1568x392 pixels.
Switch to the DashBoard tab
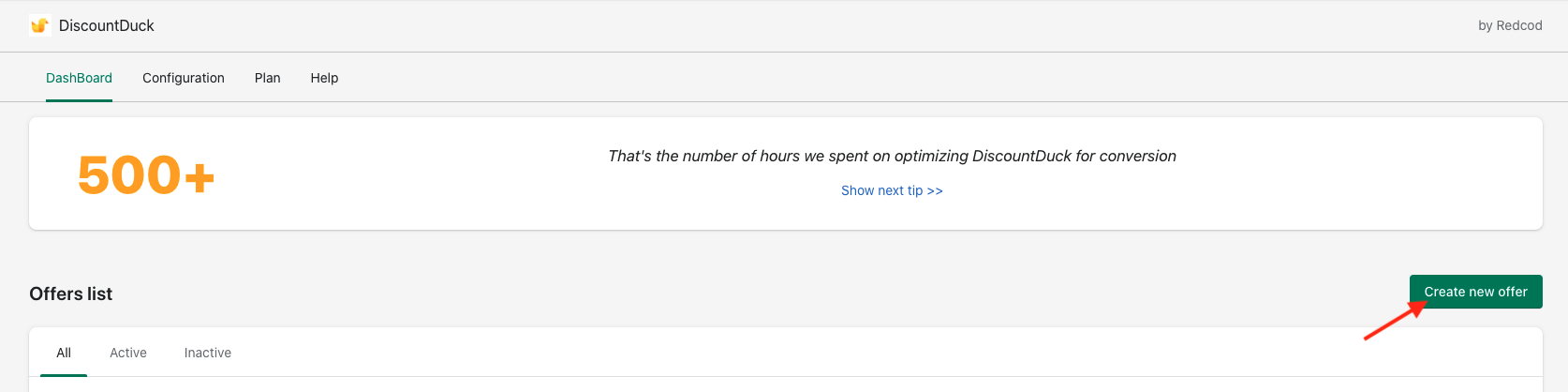coord(79,78)
